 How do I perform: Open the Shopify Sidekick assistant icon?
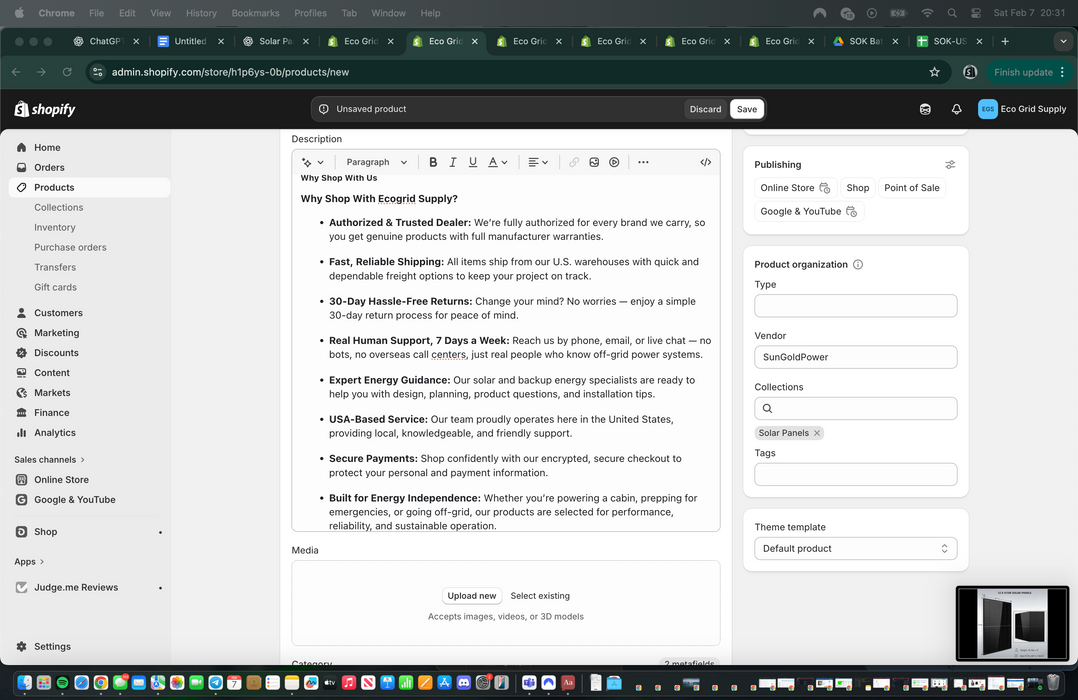[925, 109]
